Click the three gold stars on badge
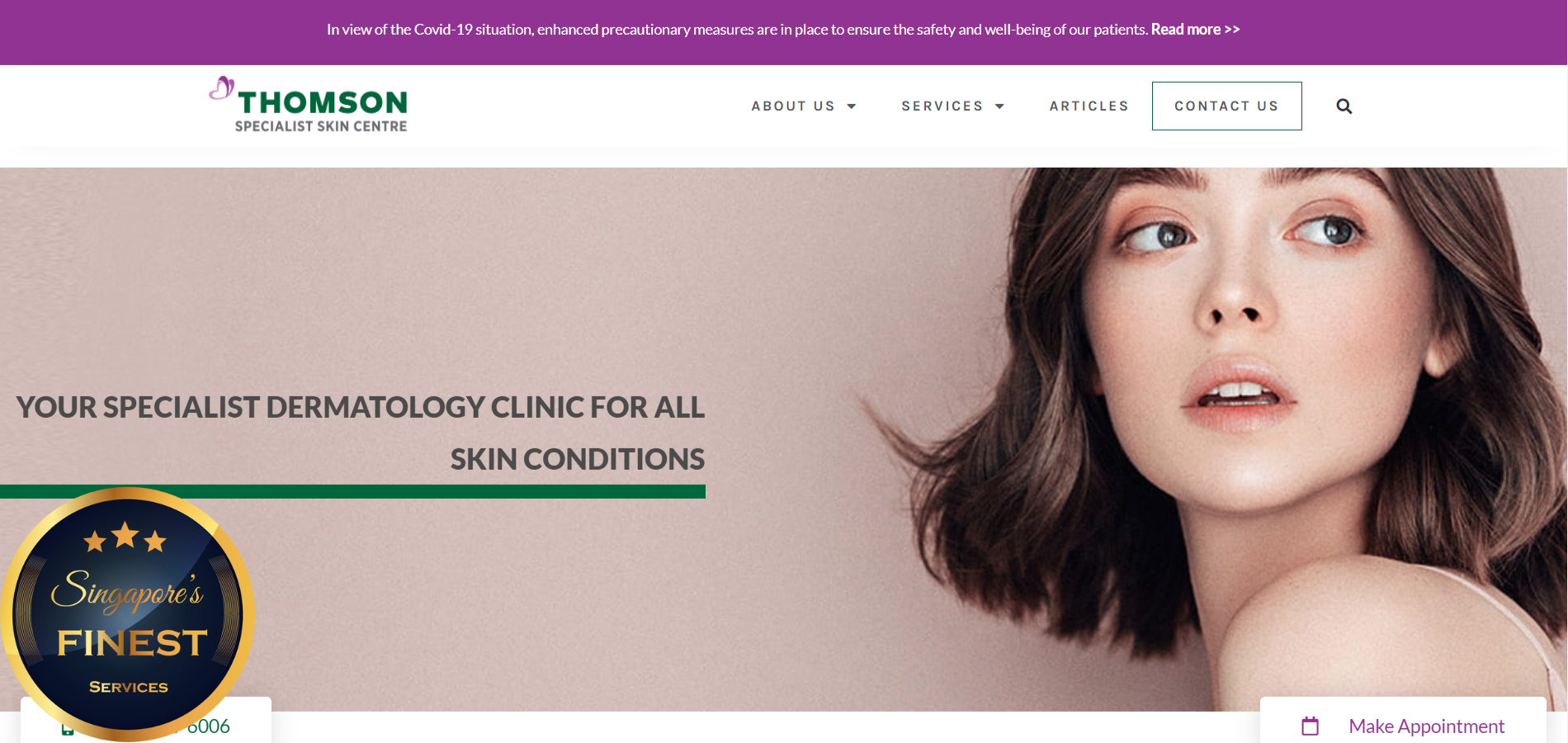 click(x=125, y=537)
